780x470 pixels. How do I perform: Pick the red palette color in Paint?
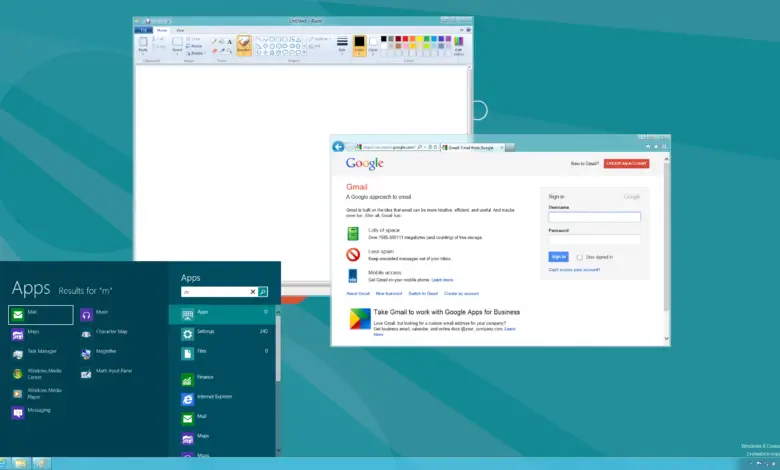pyautogui.click(x=405, y=38)
